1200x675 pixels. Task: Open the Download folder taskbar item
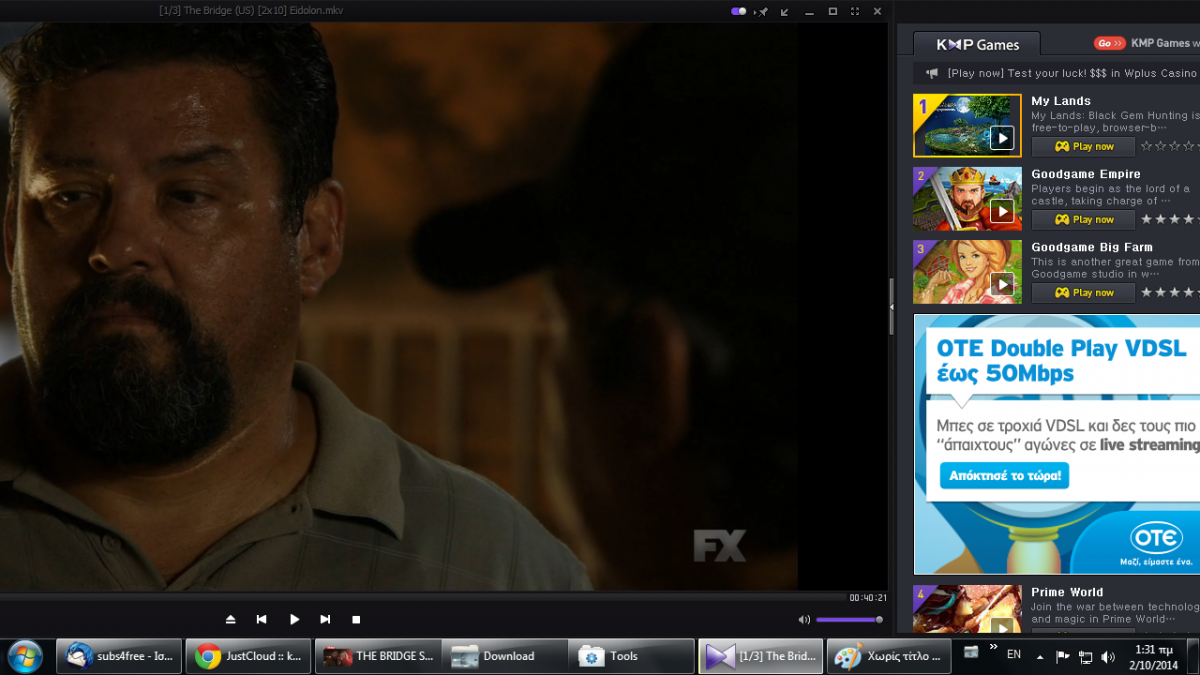pyautogui.click(x=505, y=656)
